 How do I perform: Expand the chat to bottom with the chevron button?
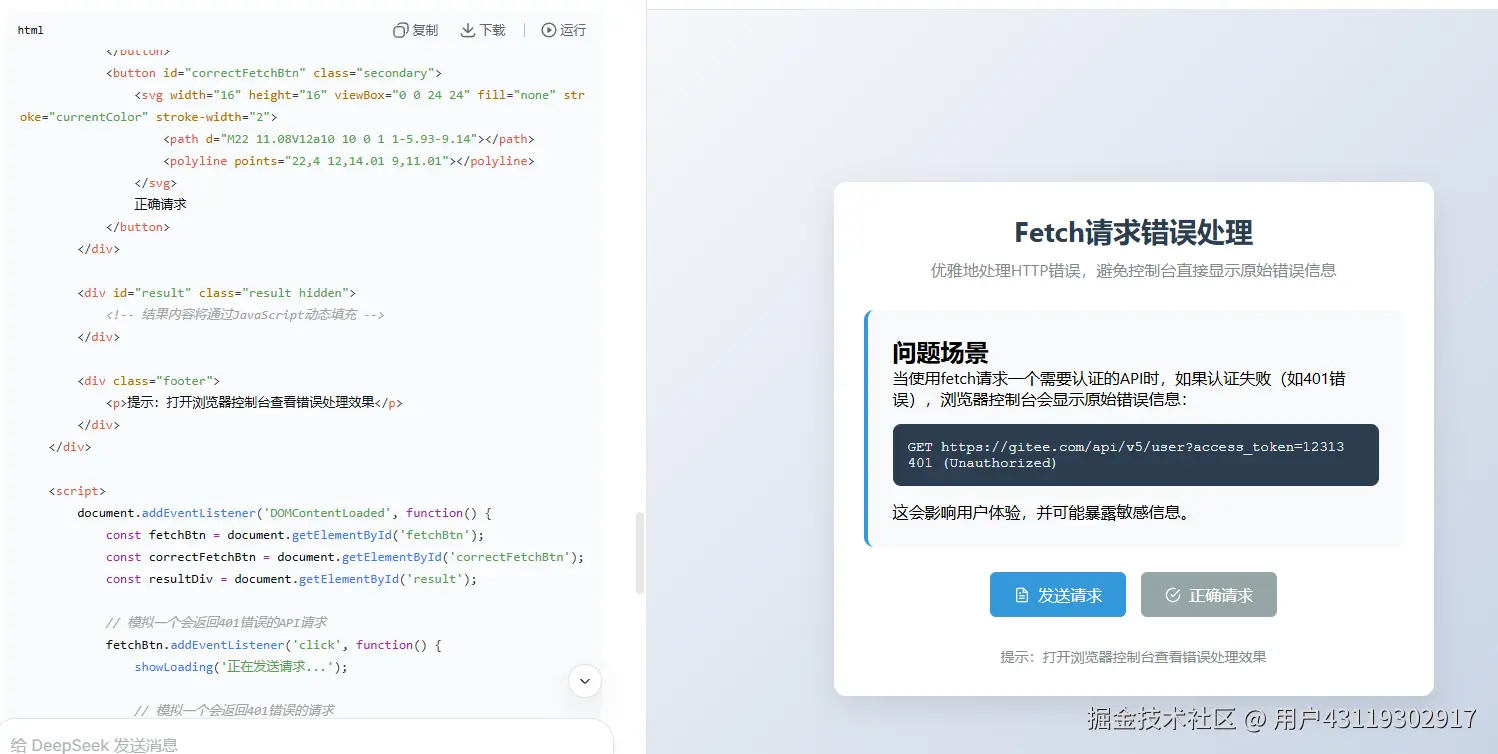point(584,680)
